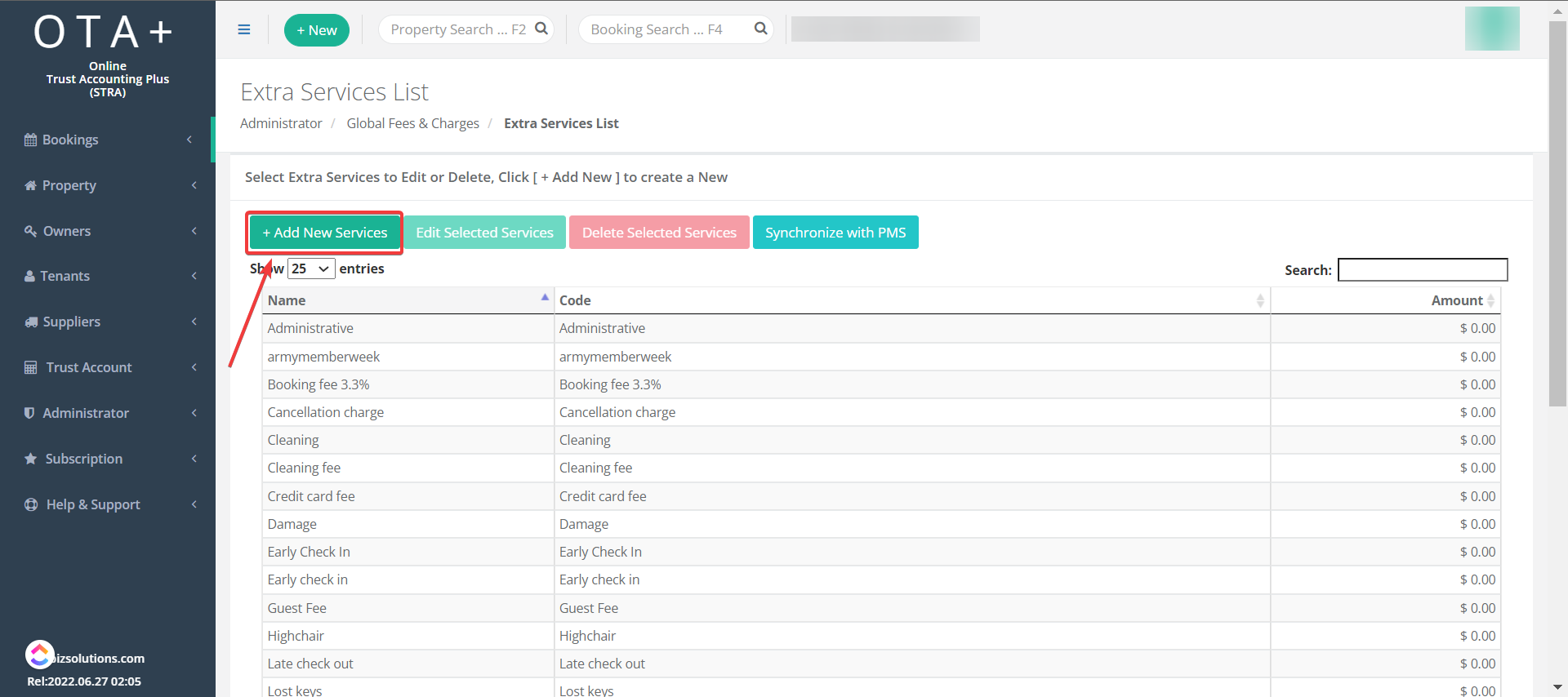
Task: Click the Trust Account calculator icon
Action: (x=31, y=367)
